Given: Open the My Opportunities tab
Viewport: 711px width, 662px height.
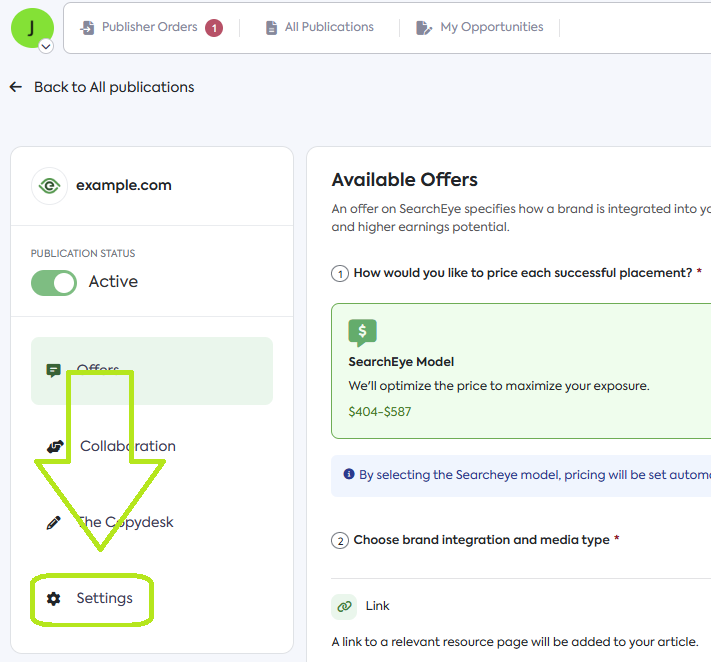Looking at the screenshot, I should point(491,27).
